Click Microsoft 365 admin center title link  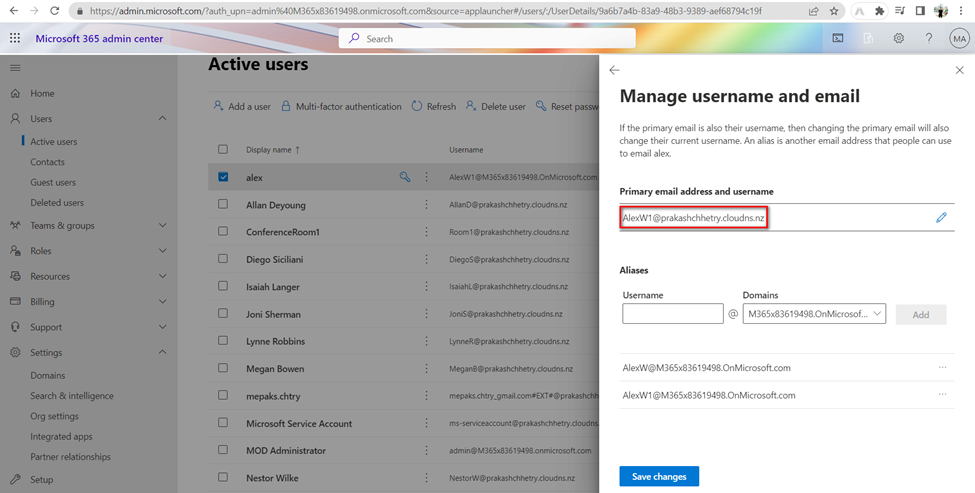99,39
